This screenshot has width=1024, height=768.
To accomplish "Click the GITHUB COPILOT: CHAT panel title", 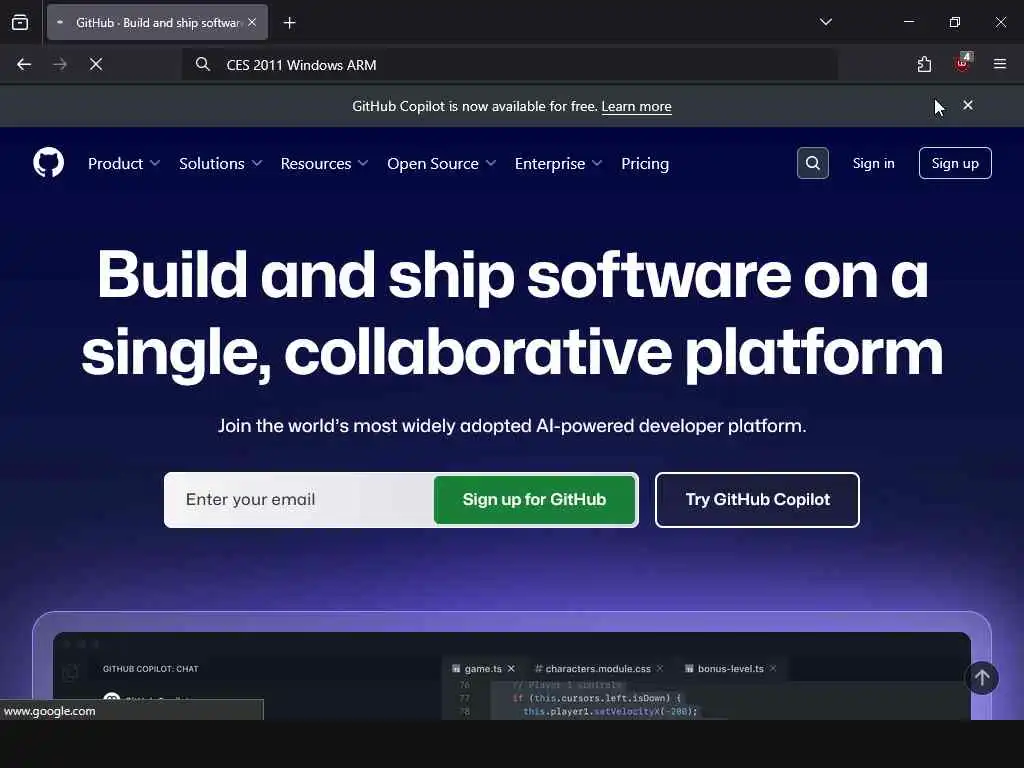I will [x=150, y=669].
